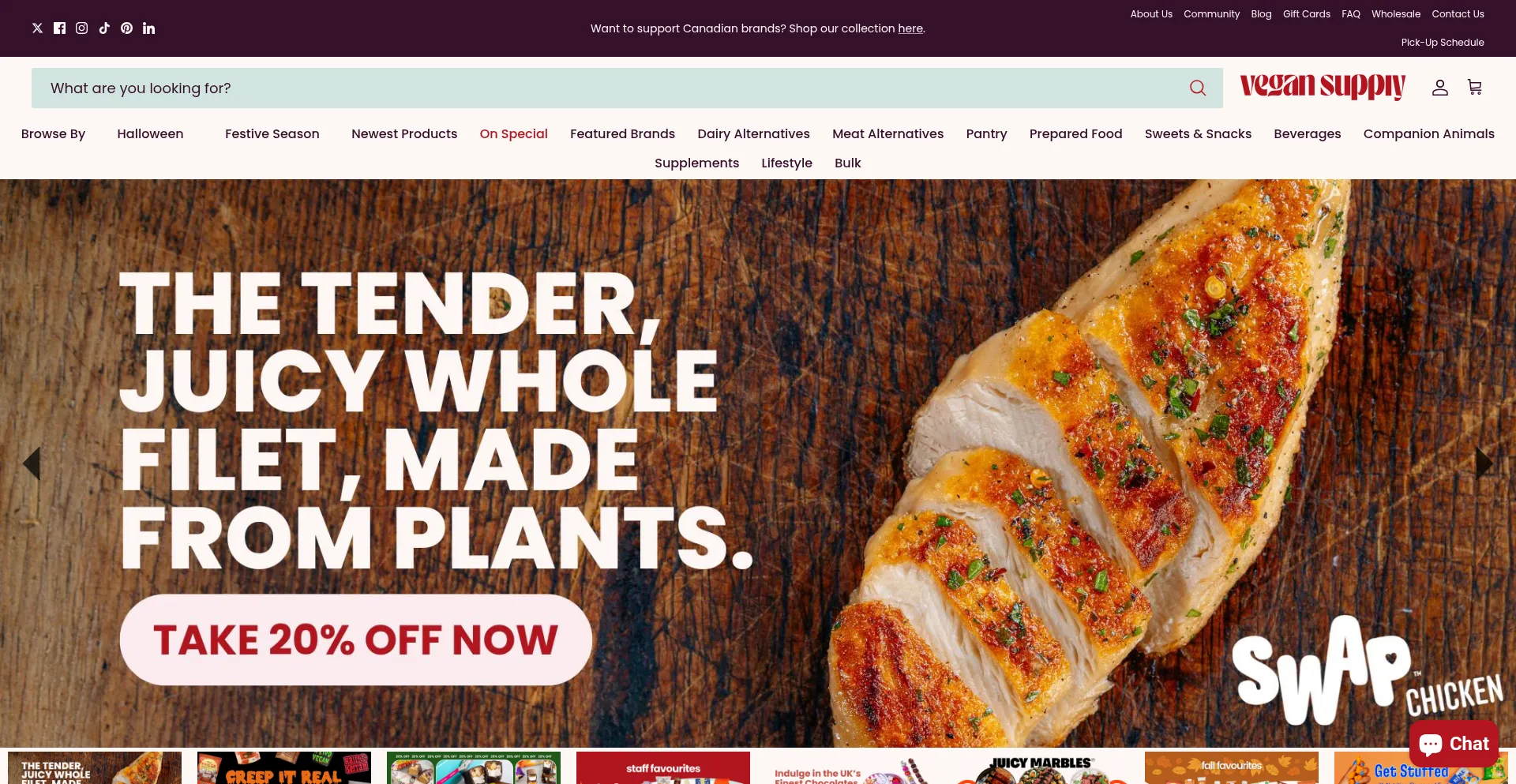
Task: Open the Meat Alternatives menu
Action: point(887,134)
